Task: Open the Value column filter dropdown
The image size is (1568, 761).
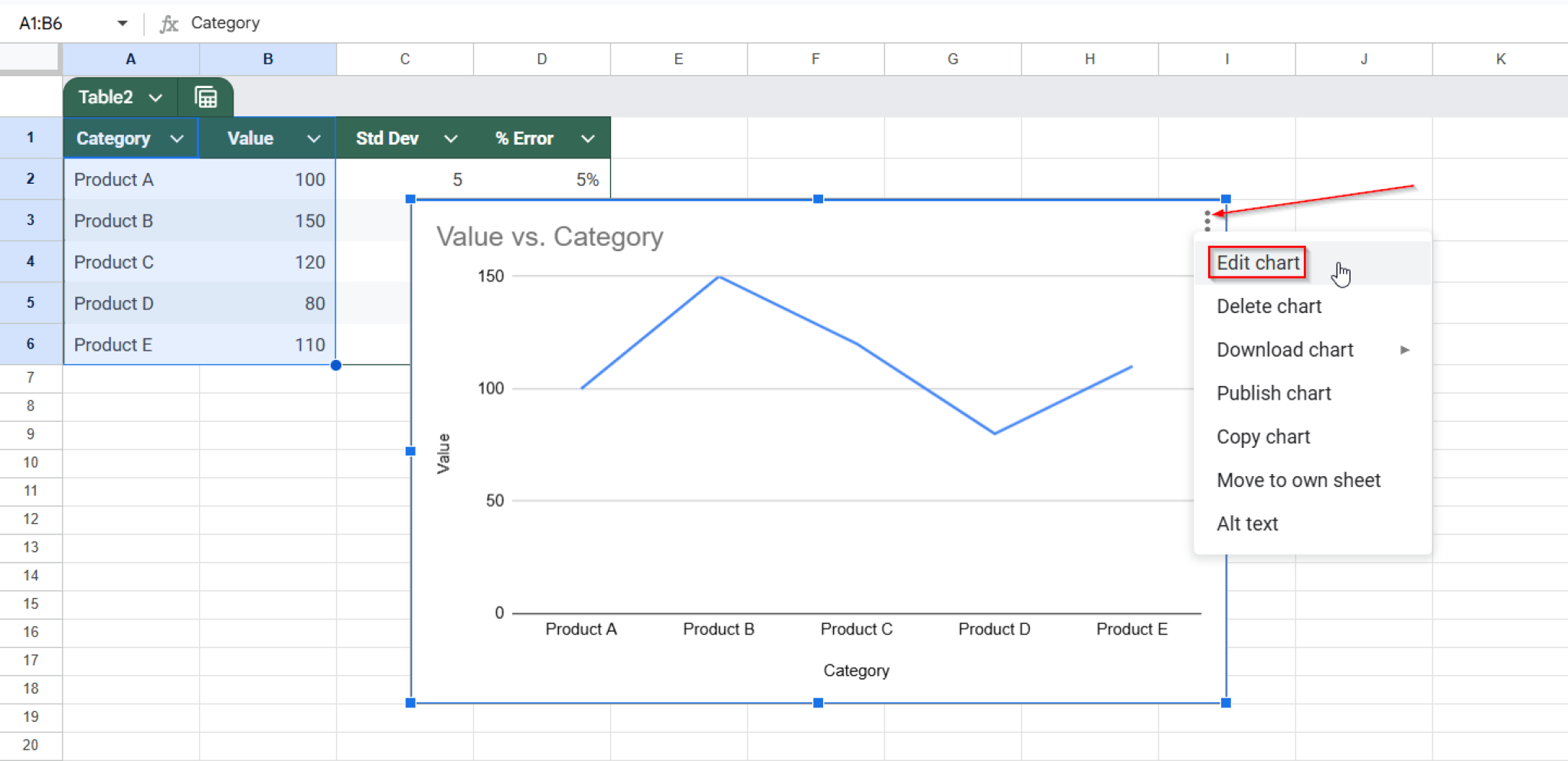Action: tap(314, 139)
